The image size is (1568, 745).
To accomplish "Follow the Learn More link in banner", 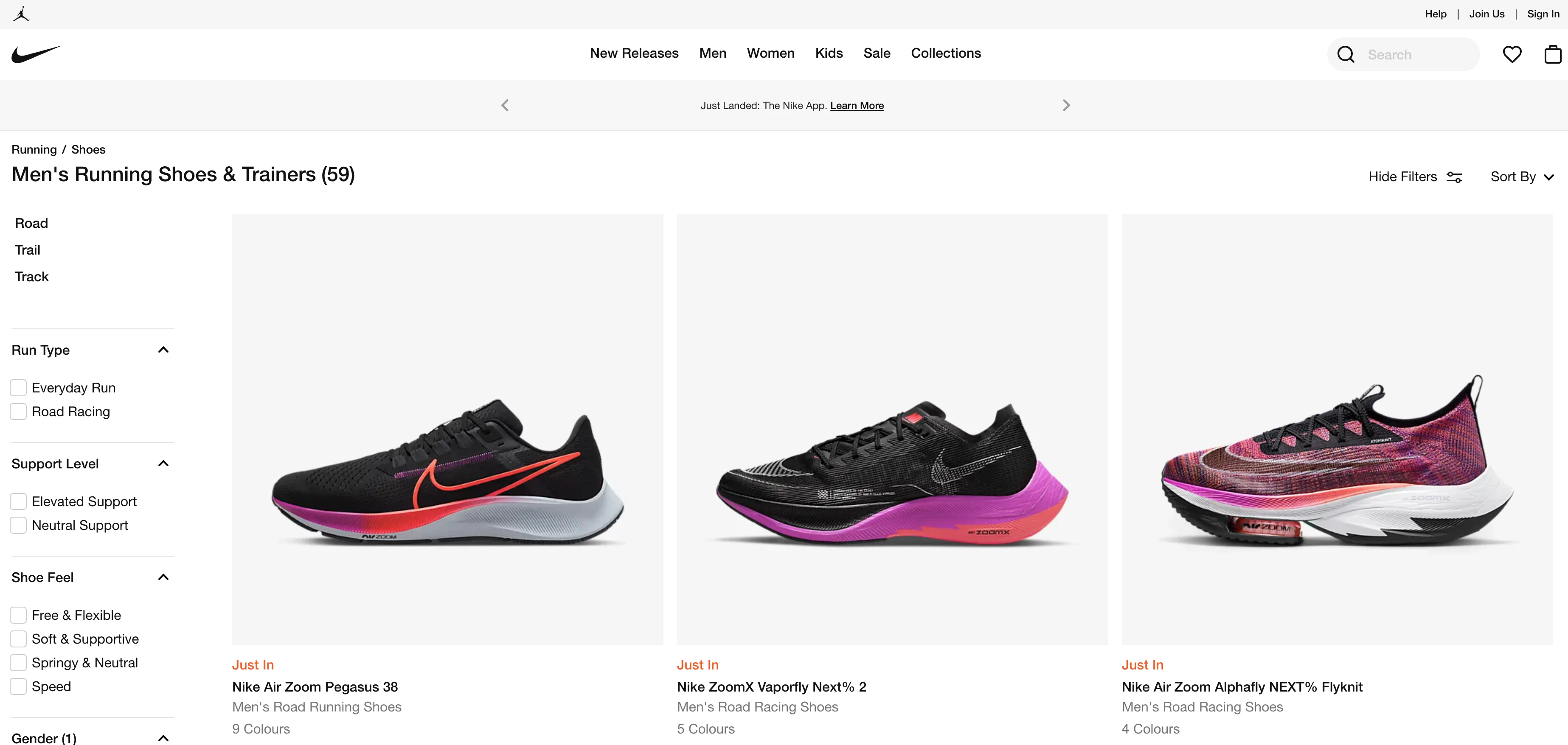I will pyautogui.click(x=857, y=106).
